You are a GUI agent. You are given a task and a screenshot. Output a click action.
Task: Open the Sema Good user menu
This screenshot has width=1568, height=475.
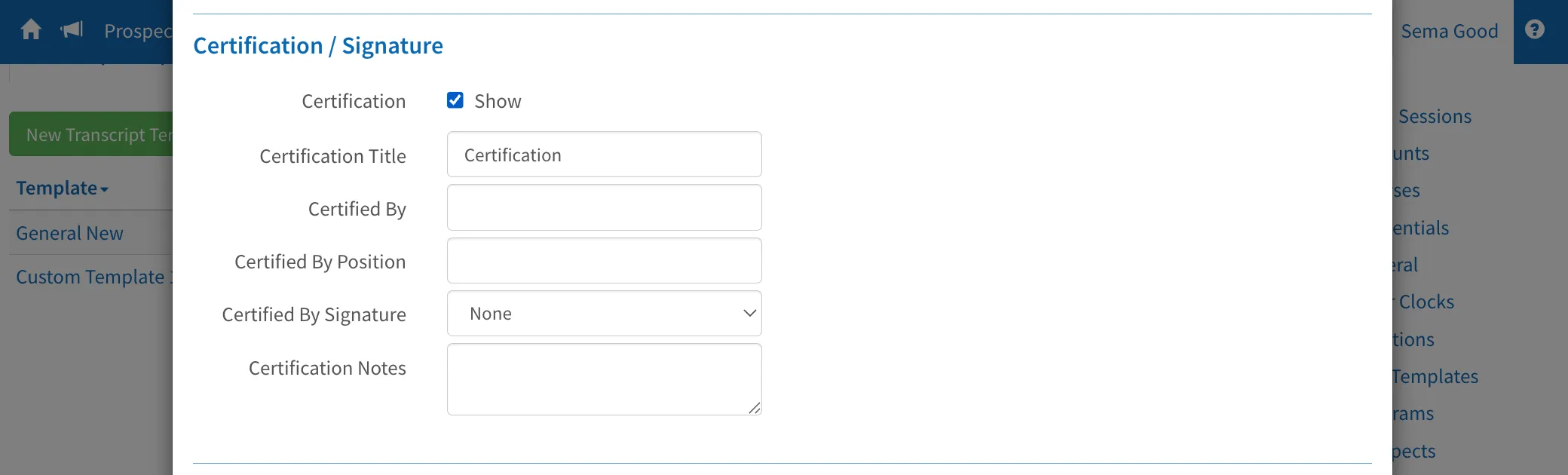pyautogui.click(x=1449, y=31)
